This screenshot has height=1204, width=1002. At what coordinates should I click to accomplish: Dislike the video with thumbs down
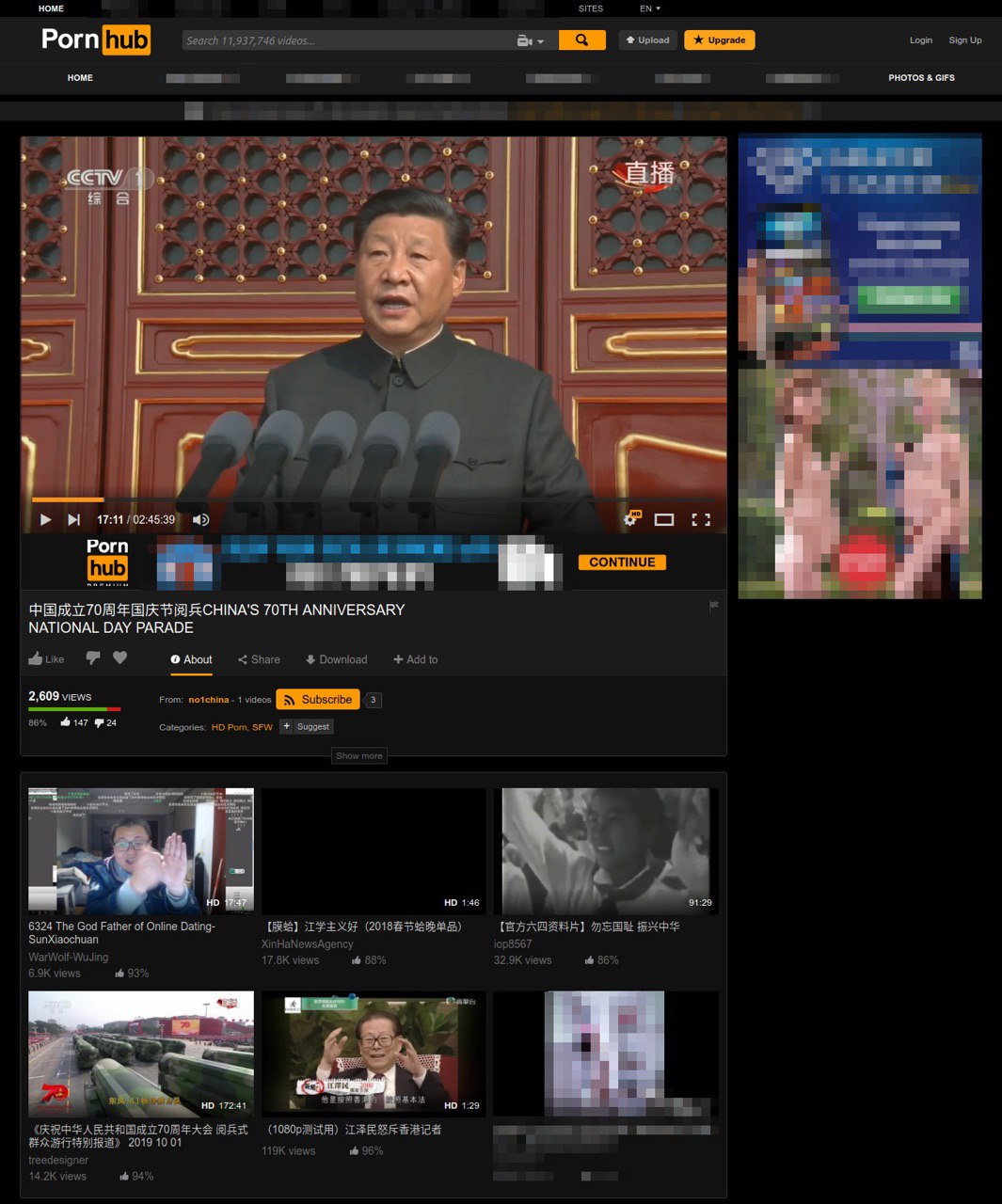pyautogui.click(x=92, y=658)
